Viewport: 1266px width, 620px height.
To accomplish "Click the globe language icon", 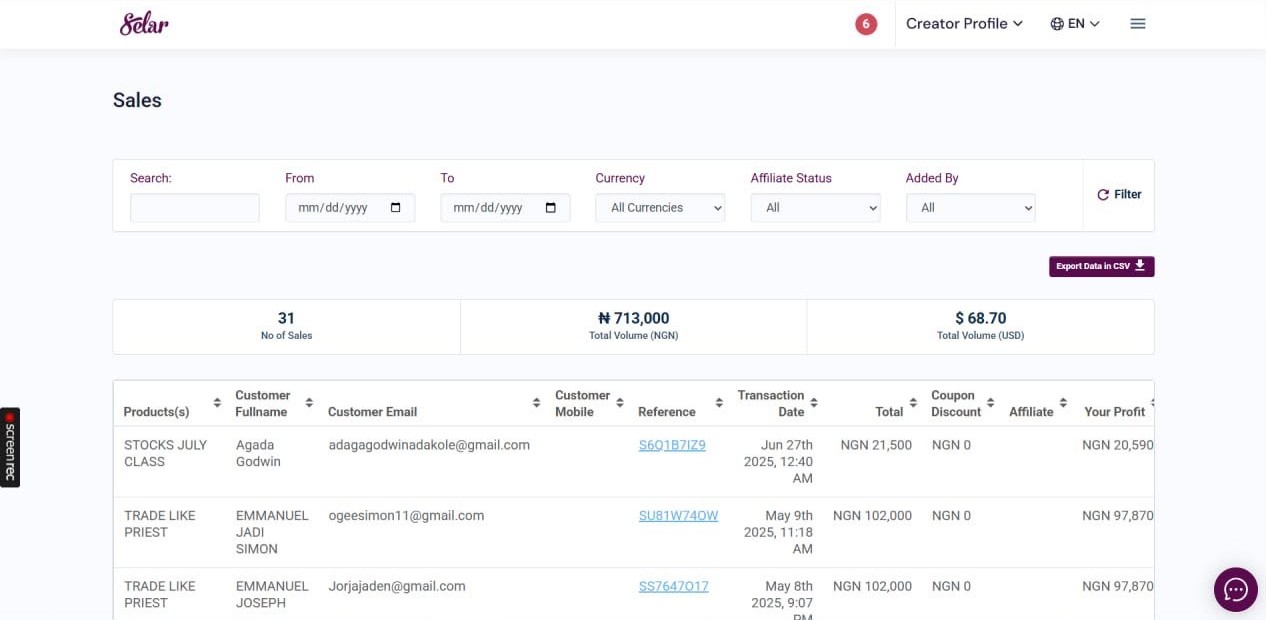I will tap(1057, 24).
